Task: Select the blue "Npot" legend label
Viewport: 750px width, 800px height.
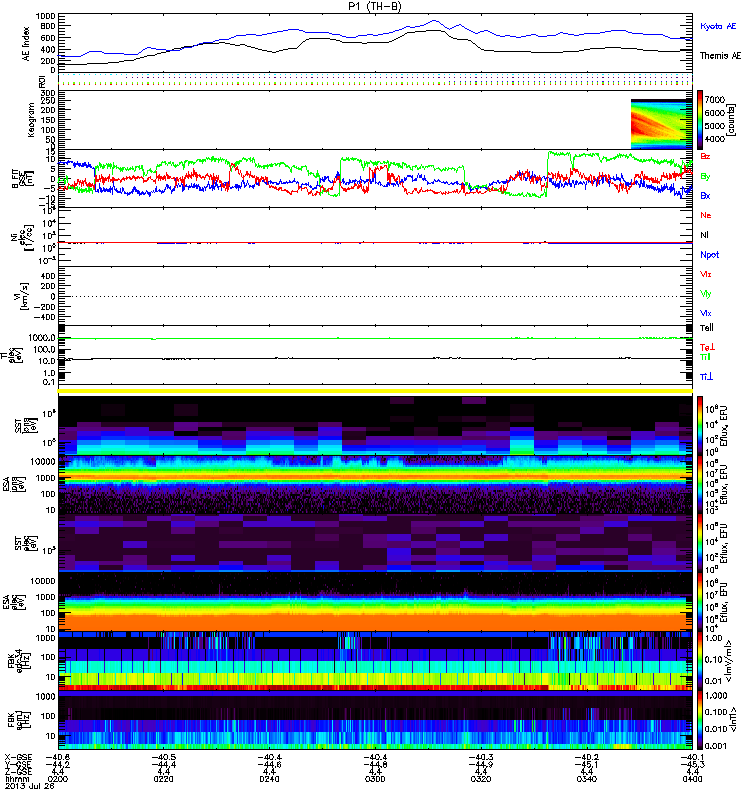Action: [710, 255]
